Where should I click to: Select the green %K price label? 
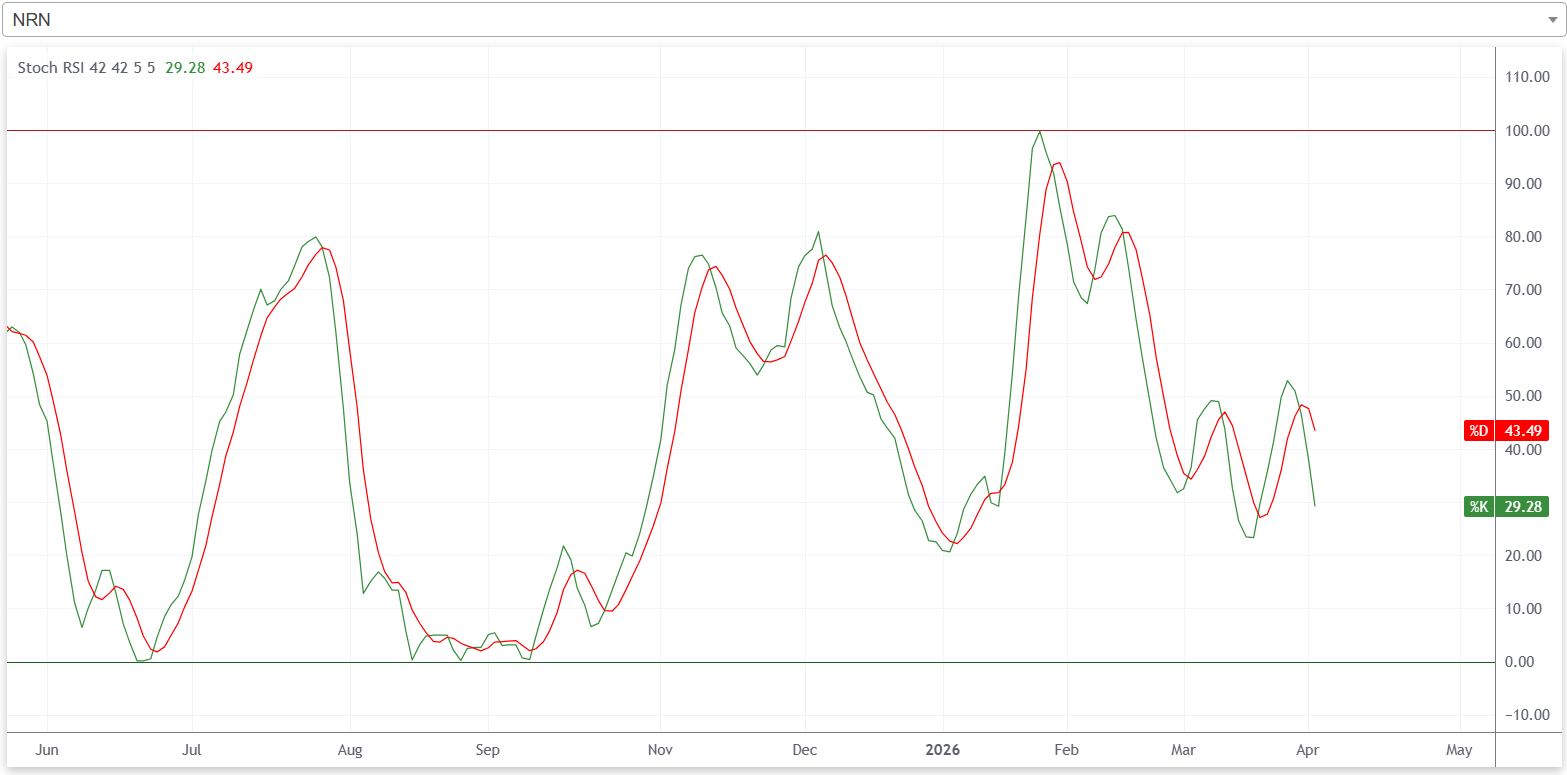click(1506, 507)
